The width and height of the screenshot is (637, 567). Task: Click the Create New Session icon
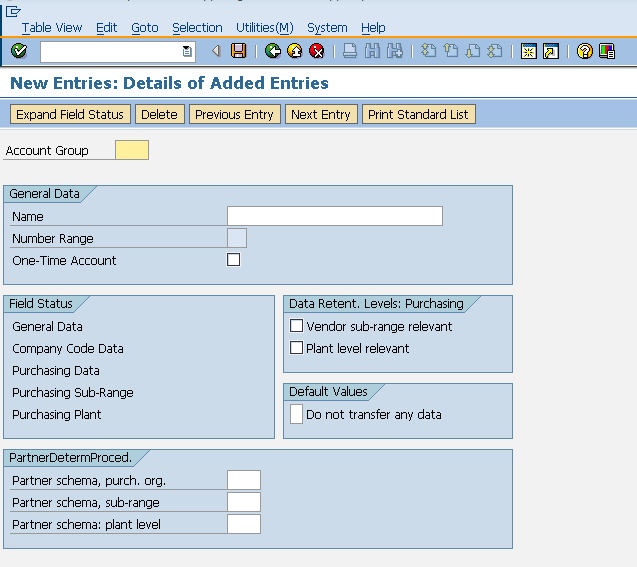point(529,51)
